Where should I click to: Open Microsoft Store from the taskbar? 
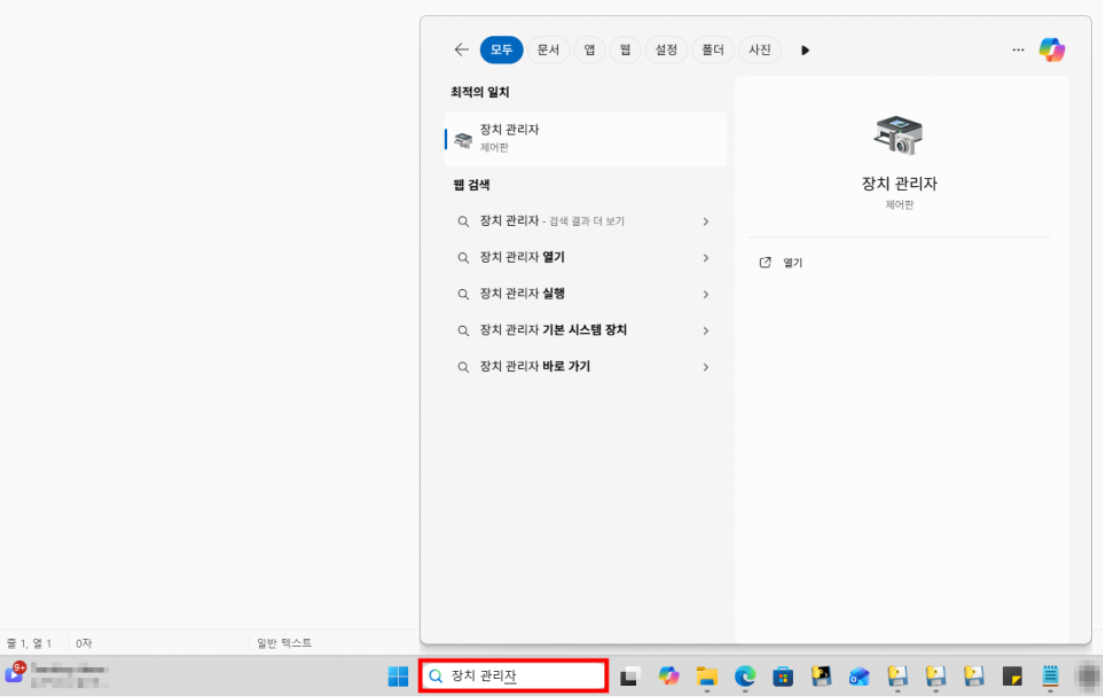click(x=783, y=677)
